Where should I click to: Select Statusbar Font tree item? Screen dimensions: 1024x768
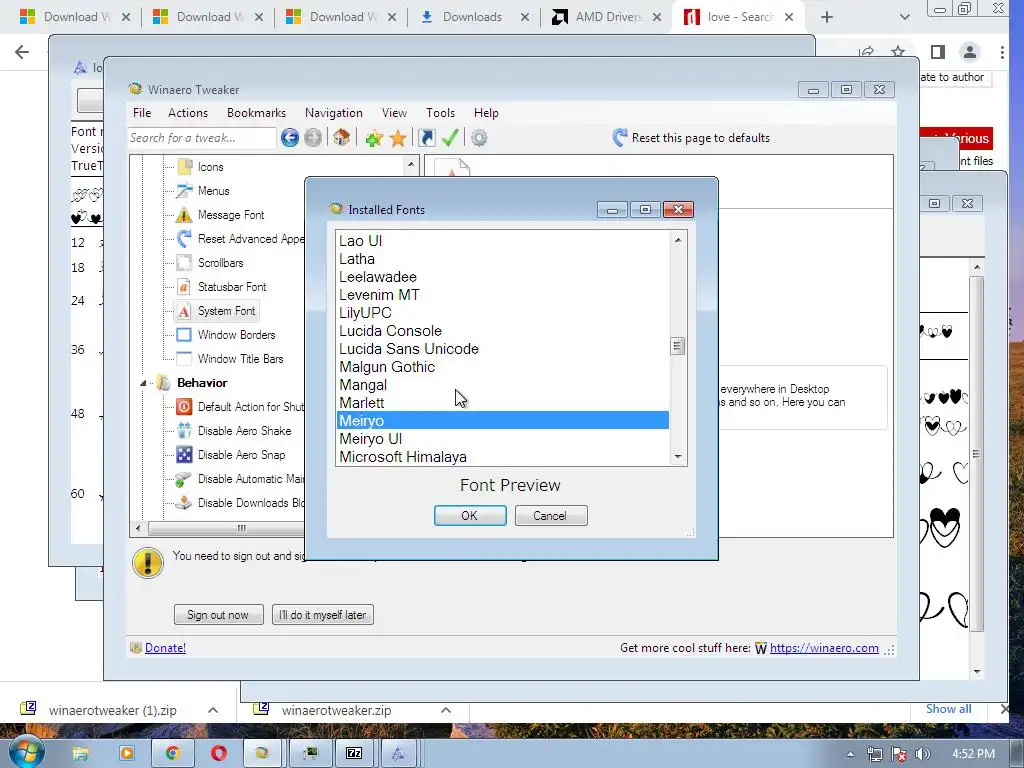point(232,287)
